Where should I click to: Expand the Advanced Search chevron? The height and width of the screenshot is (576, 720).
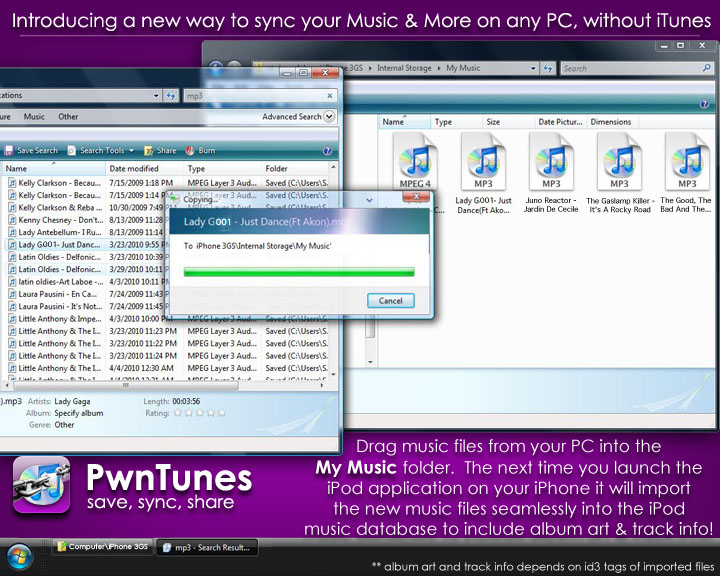pyautogui.click(x=329, y=117)
